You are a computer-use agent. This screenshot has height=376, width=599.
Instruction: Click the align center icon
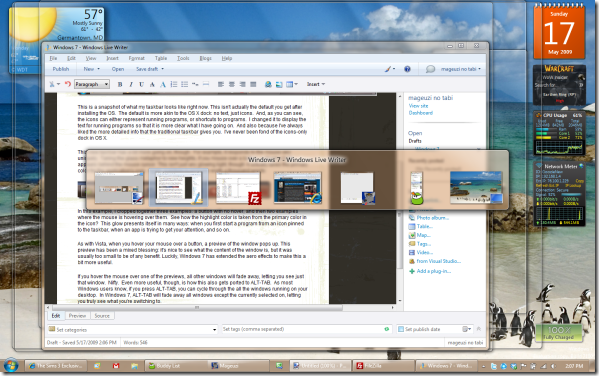[232, 84]
